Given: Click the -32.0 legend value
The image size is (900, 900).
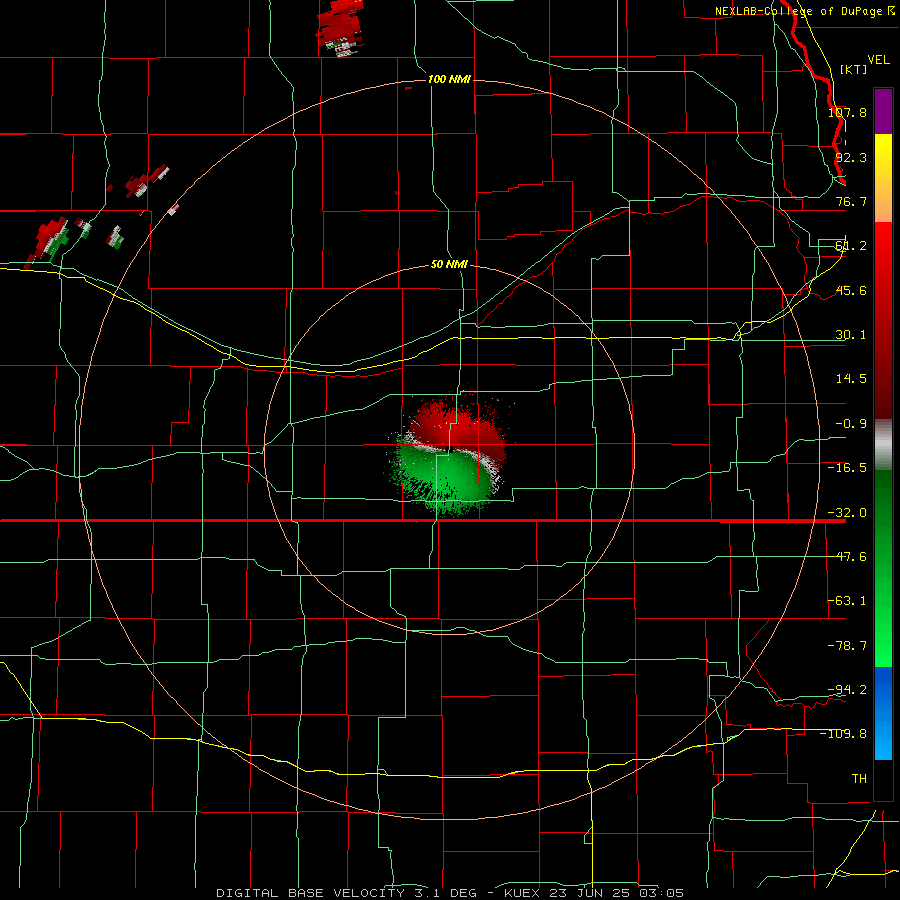Looking at the screenshot, I should [x=847, y=513].
